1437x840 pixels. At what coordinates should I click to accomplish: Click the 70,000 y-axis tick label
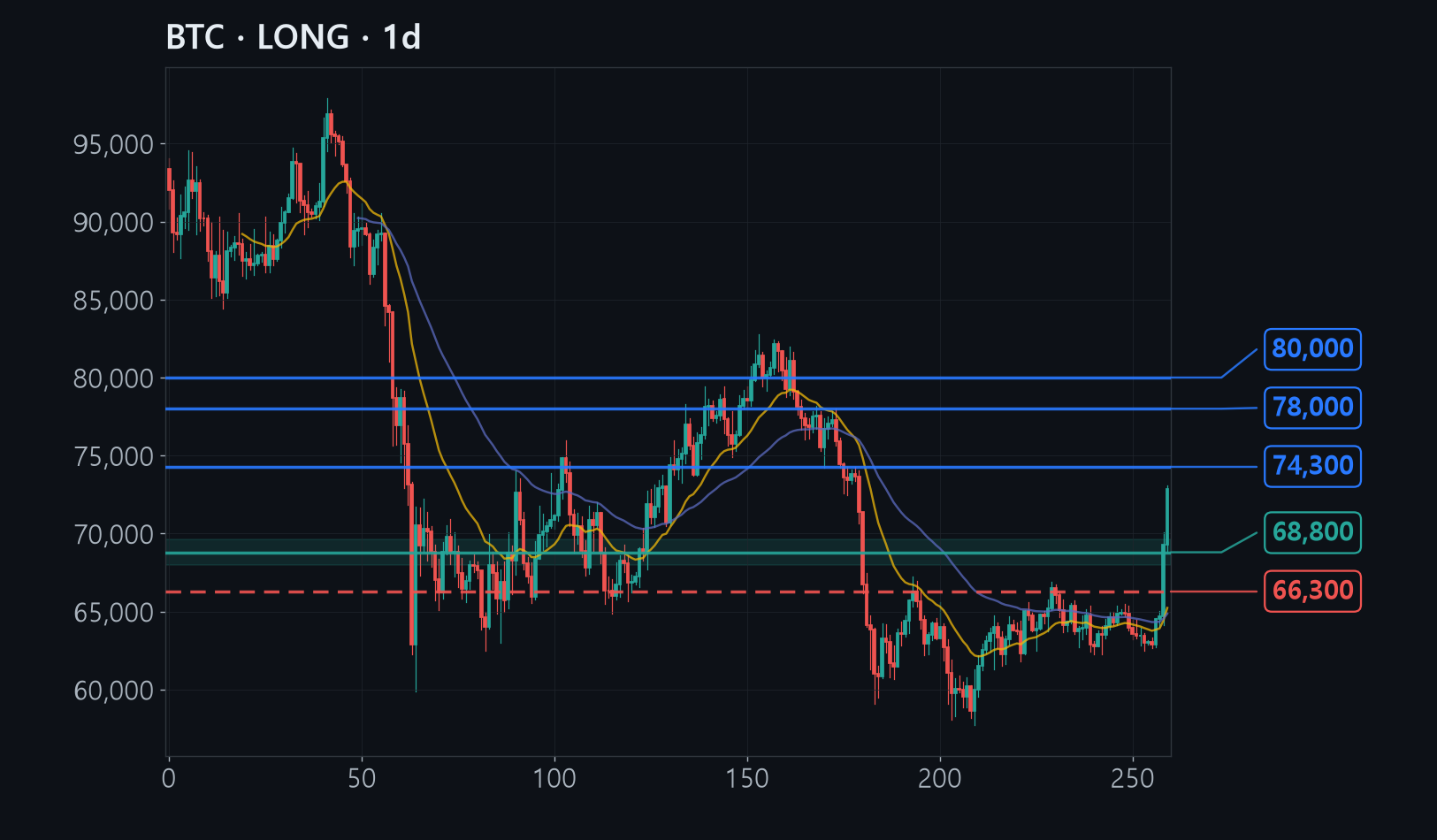[113, 534]
